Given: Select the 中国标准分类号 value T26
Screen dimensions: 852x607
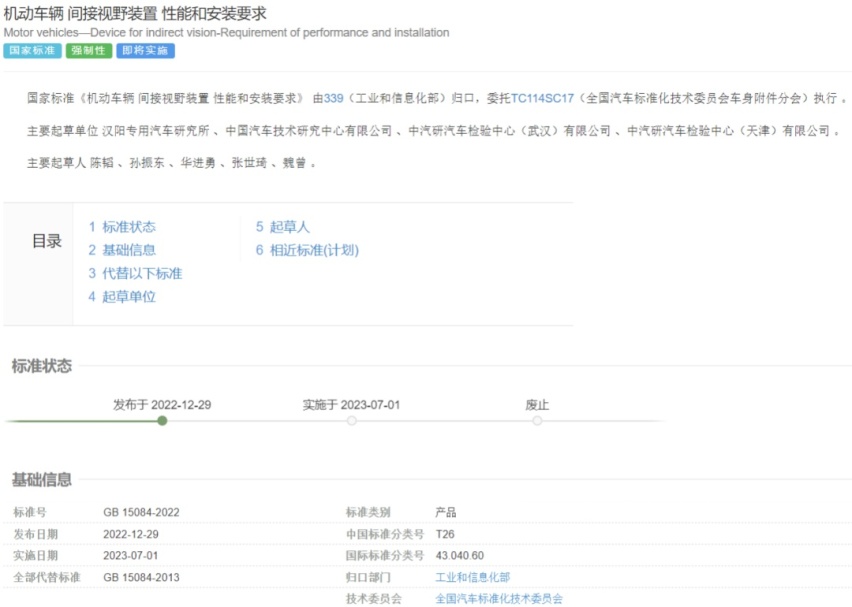Looking at the screenshot, I should pos(444,534).
